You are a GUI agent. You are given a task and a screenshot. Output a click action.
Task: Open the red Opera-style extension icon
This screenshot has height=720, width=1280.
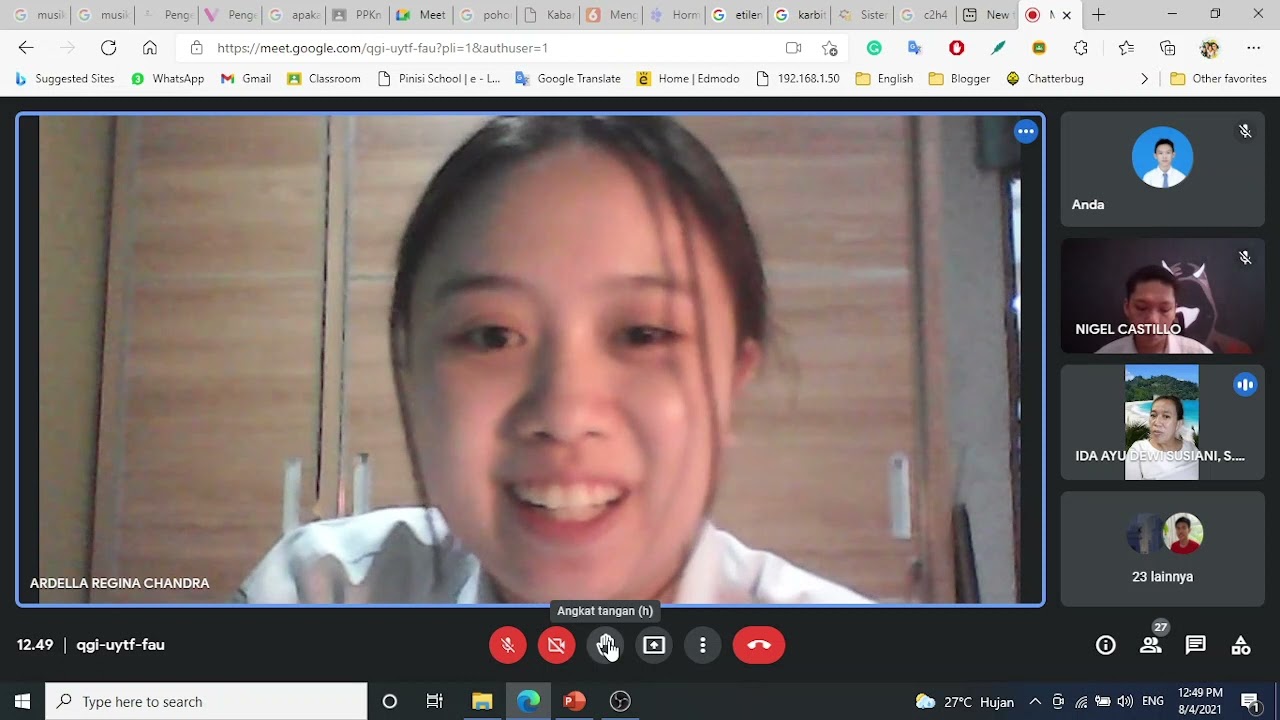click(957, 48)
